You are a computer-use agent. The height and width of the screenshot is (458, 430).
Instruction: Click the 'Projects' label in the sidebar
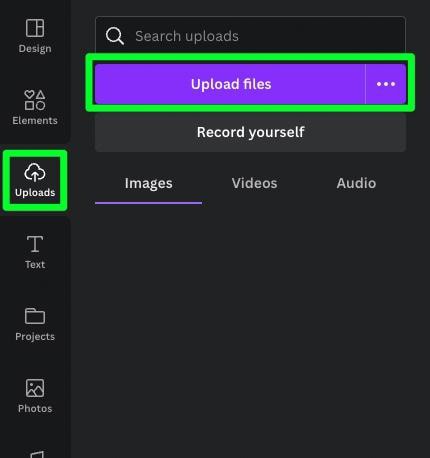(x=35, y=337)
